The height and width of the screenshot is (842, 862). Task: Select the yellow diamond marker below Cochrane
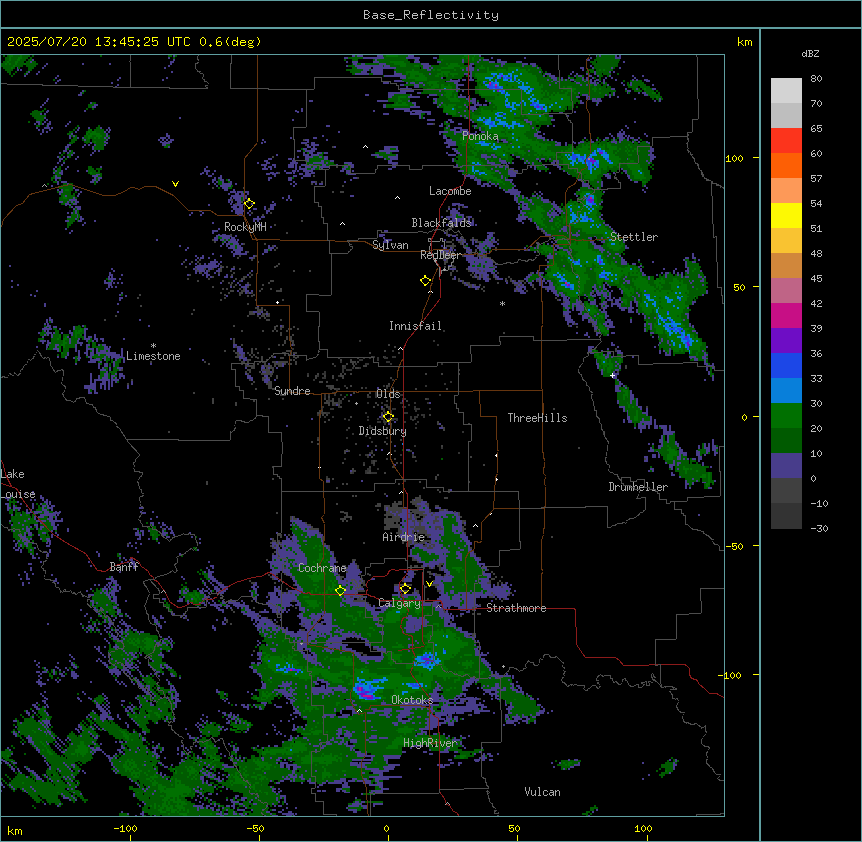[340, 590]
